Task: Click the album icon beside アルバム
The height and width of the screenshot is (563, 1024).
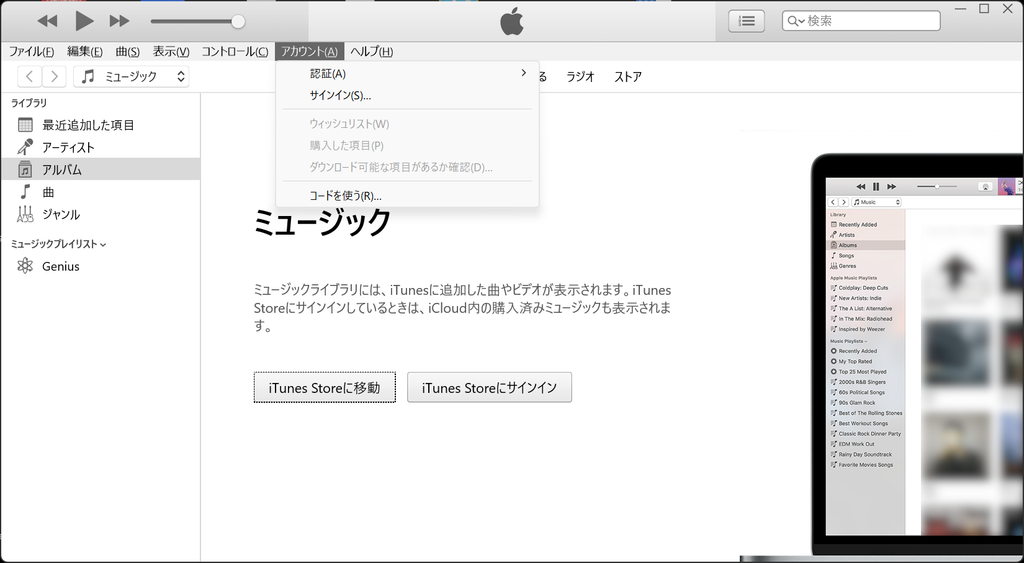Action: coord(25,169)
